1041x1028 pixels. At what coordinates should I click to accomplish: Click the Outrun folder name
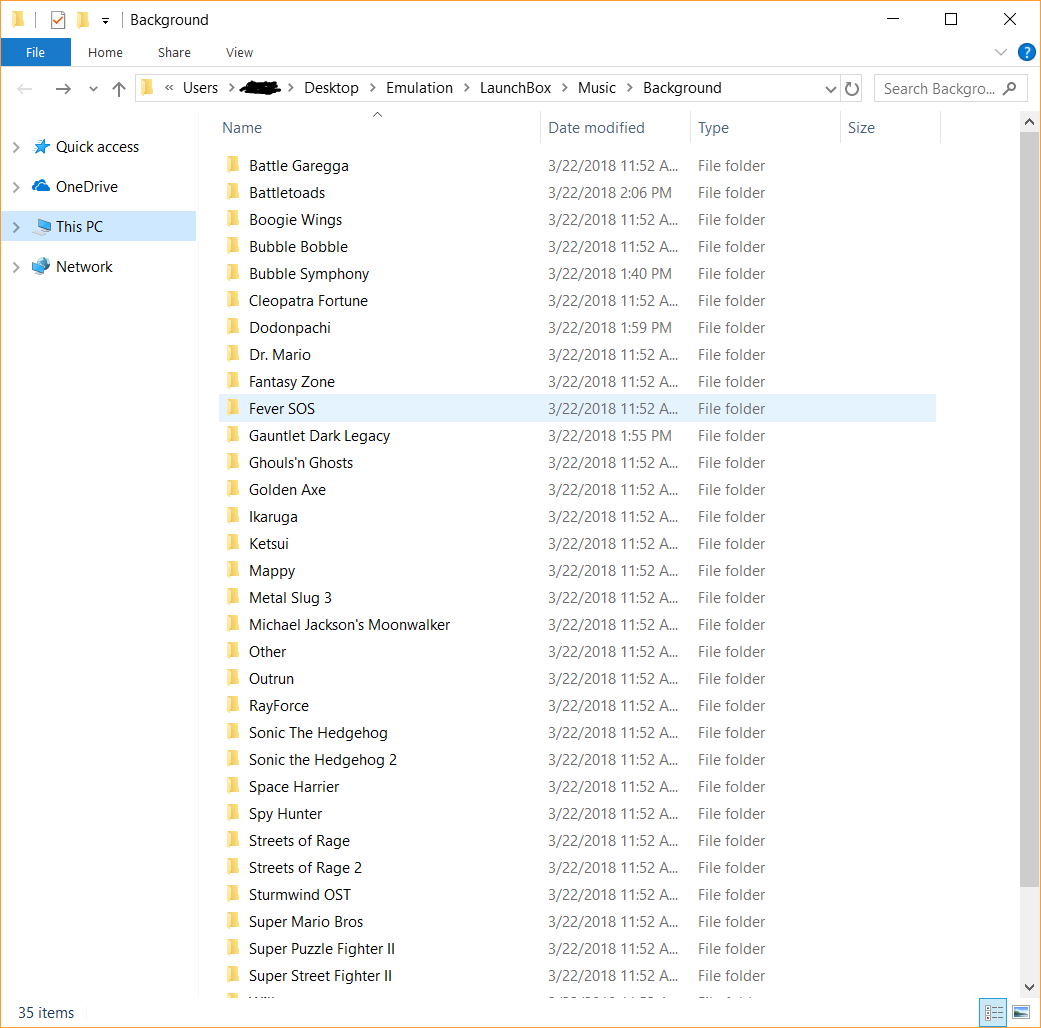[x=271, y=679]
